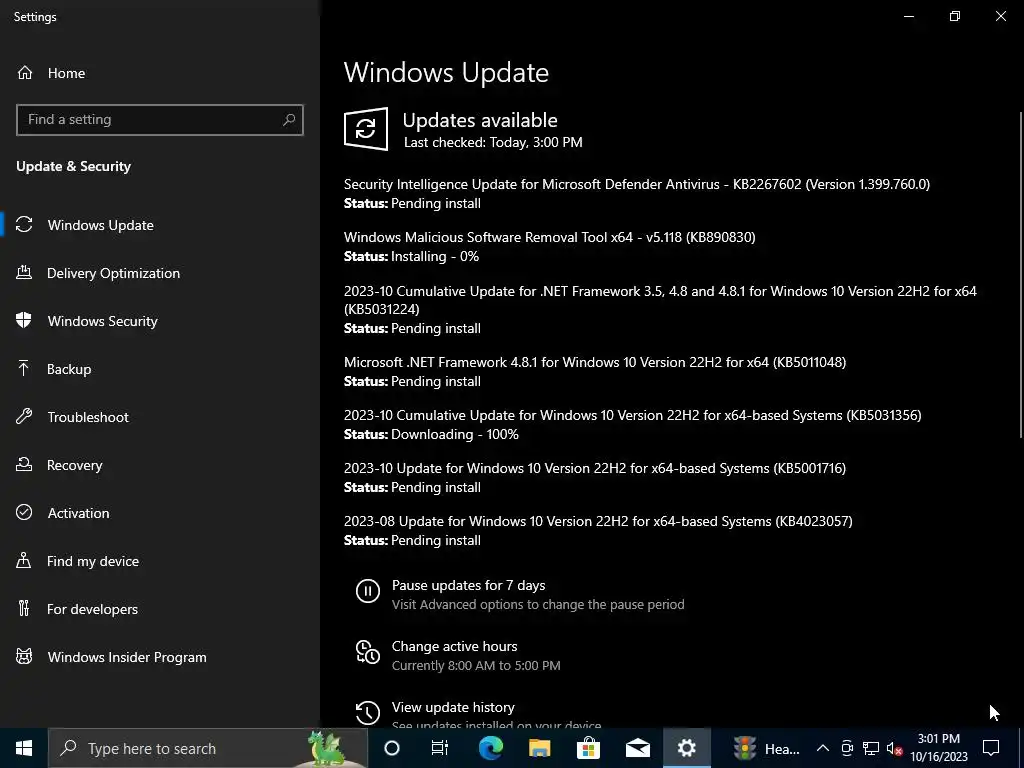The width and height of the screenshot is (1024, 768).
Task: Click the Last checked: Today, 3:00 PM text
Action: [493, 142]
